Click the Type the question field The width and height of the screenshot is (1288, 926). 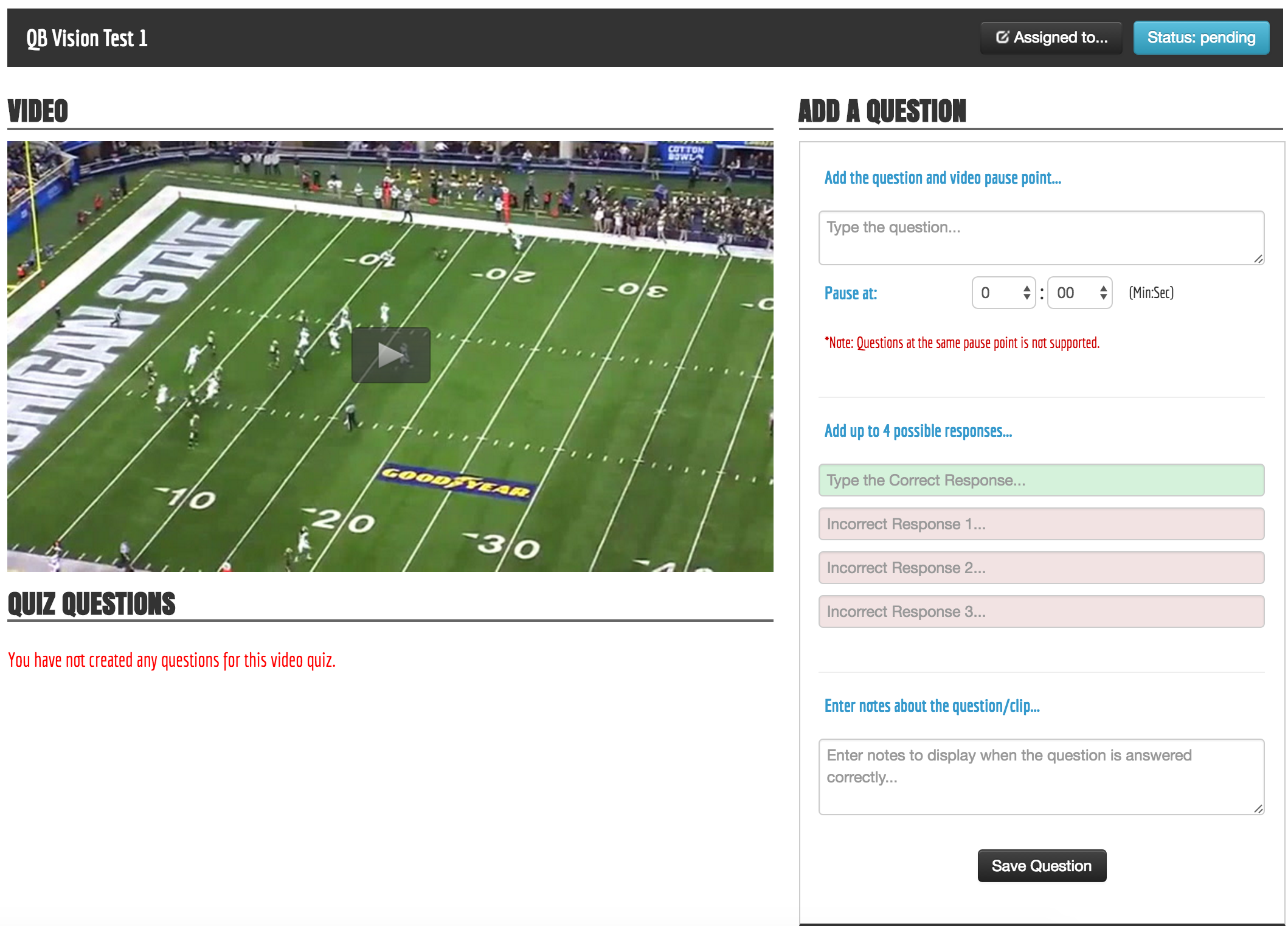pyautogui.click(x=1040, y=237)
